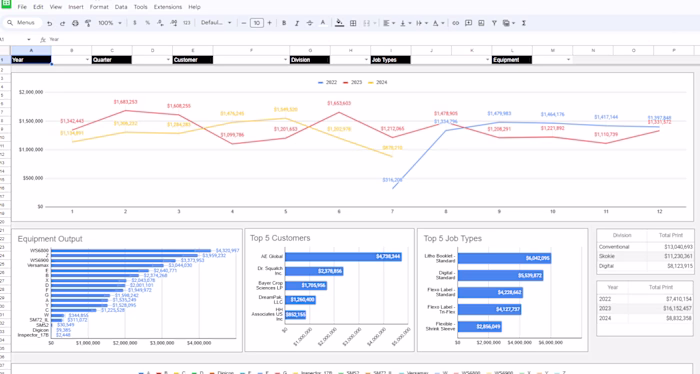Open the Format menu
The width and height of the screenshot is (700, 374).
coord(99,7)
